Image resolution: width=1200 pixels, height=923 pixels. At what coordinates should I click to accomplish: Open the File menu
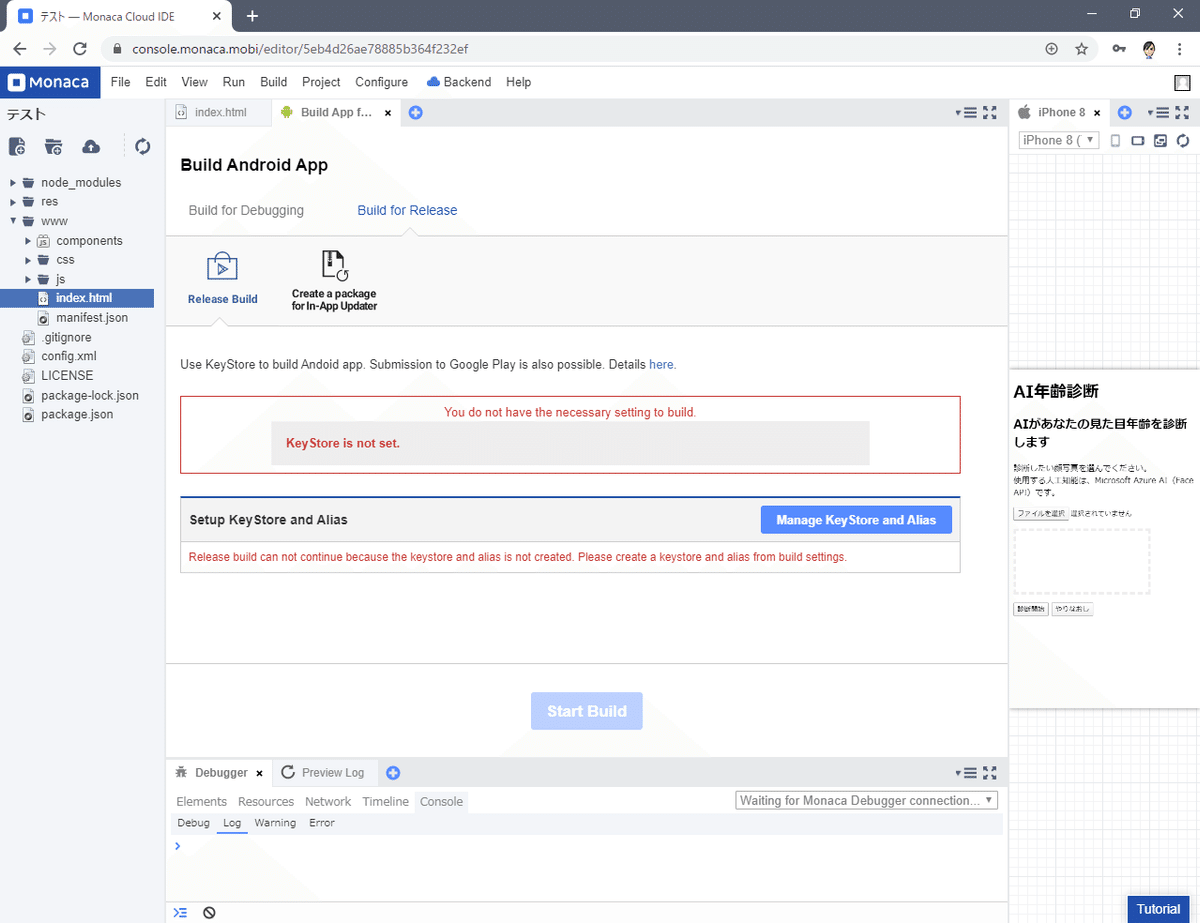pos(120,82)
